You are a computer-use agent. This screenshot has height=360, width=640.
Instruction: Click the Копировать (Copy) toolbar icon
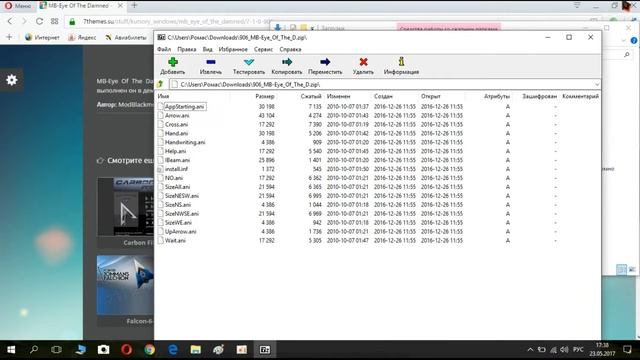click(287, 62)
